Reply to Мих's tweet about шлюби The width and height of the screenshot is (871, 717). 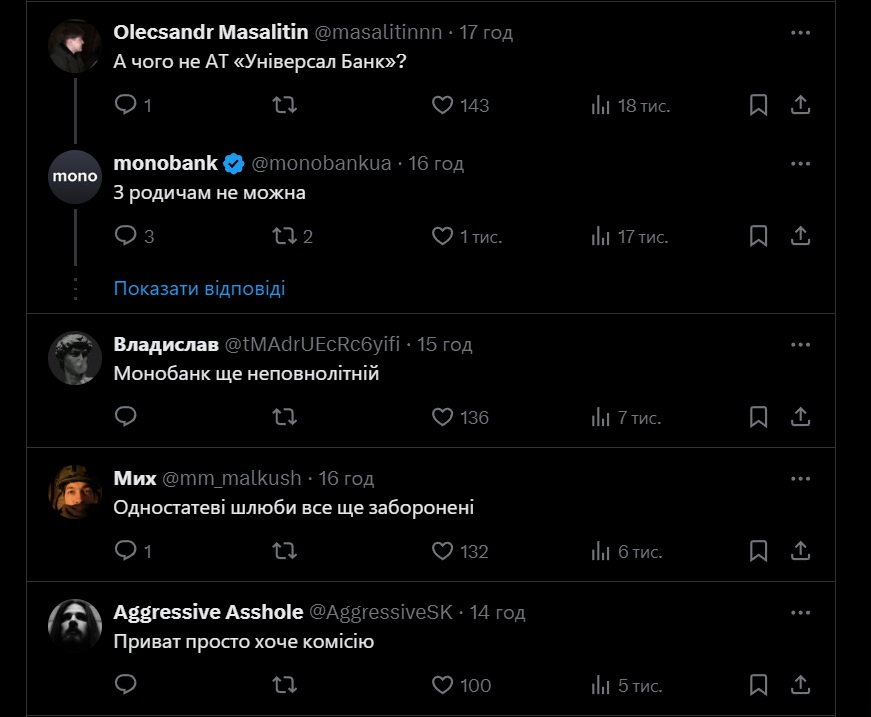(x=125, y=551)
